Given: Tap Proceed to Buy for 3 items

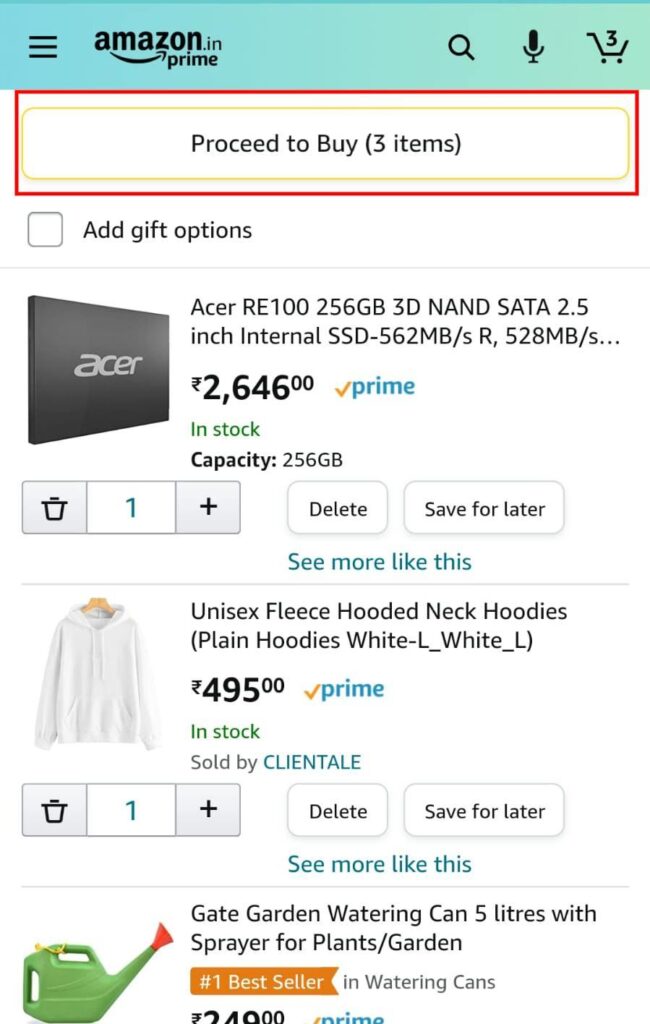Looking at the screenshot, I should tap(325, 143).
